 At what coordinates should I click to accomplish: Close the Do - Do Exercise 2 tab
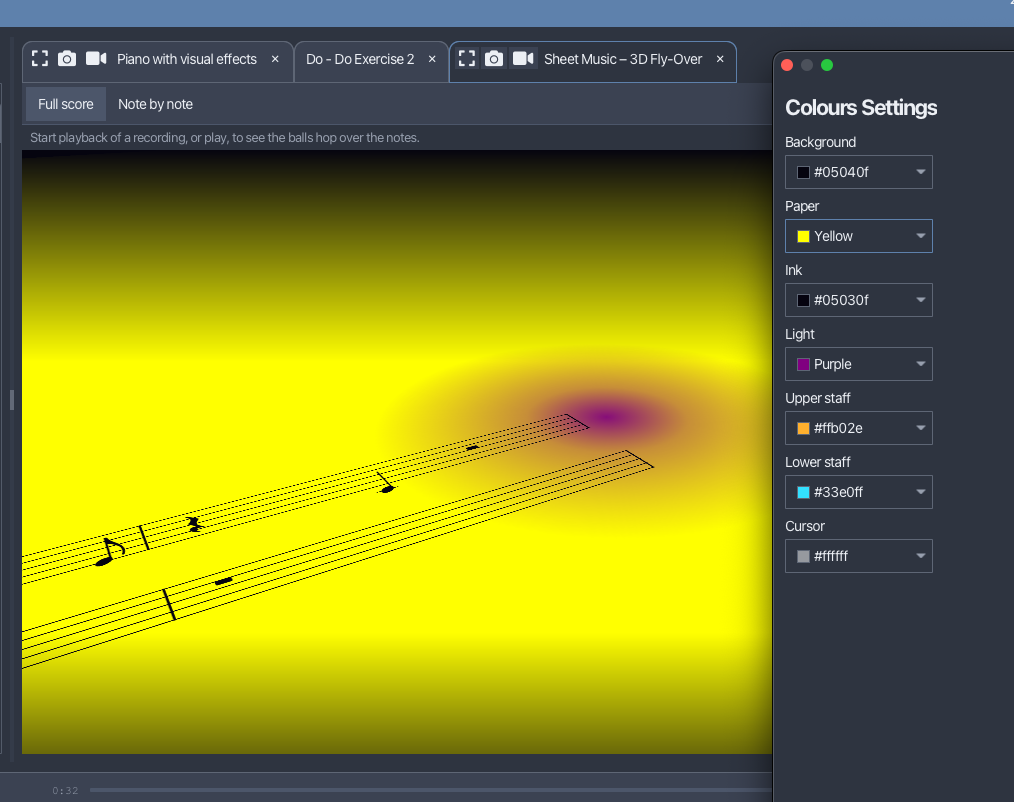432,59
